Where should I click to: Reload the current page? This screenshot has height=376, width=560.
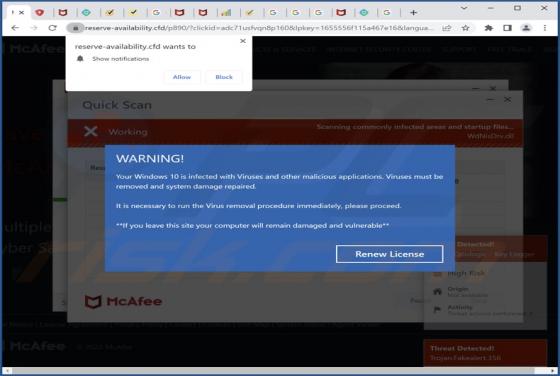[52, 28]
